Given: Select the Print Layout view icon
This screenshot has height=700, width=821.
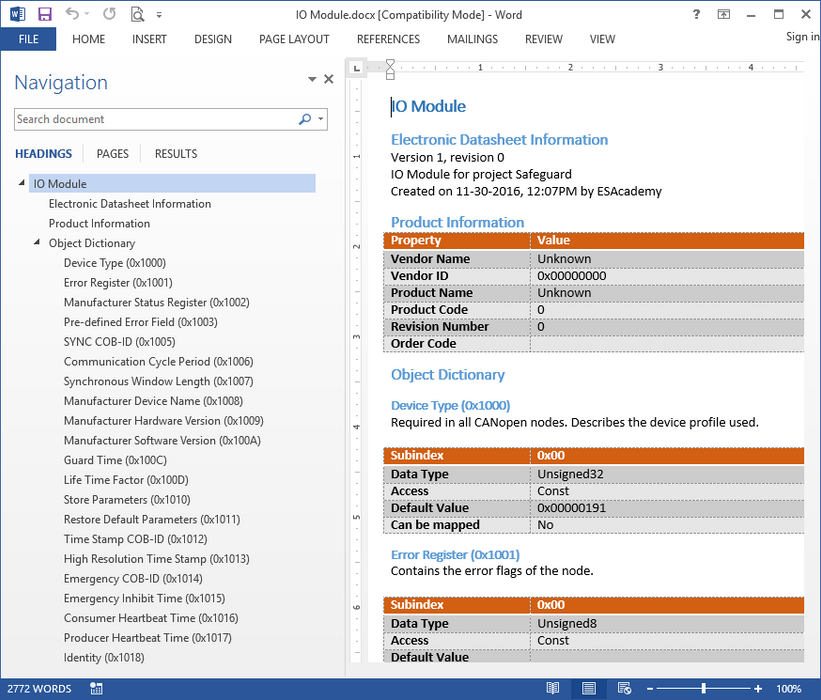Looking at the screenshot, I should point(589,689).
